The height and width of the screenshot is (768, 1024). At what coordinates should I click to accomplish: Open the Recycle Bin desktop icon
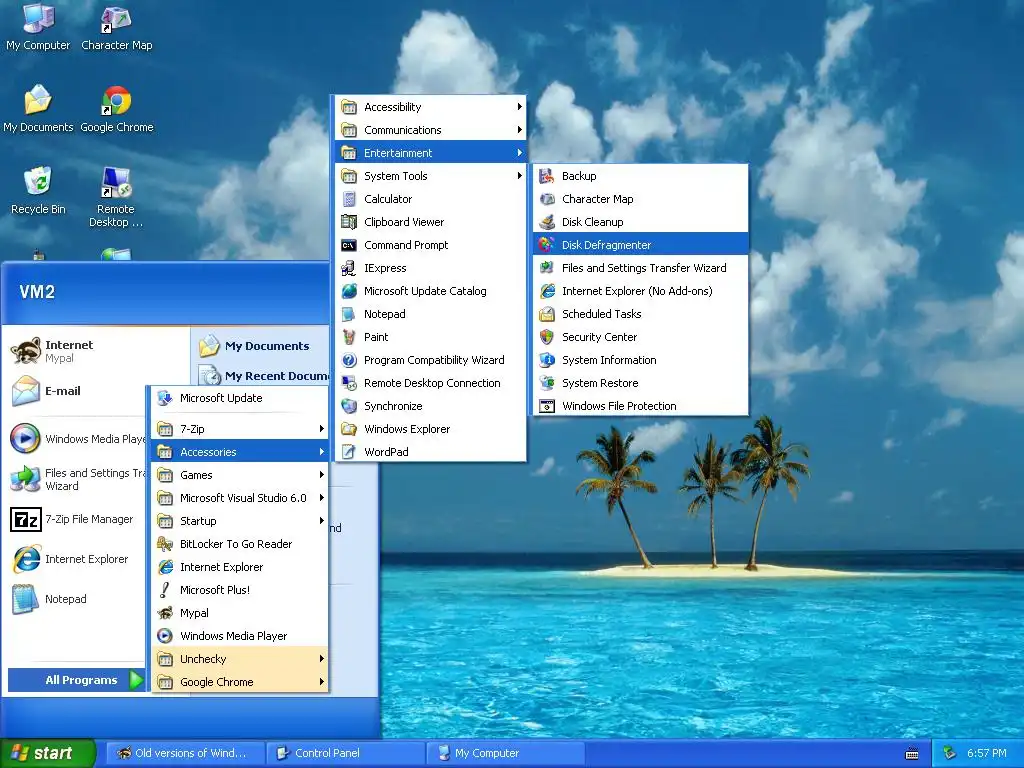point(38,190)
